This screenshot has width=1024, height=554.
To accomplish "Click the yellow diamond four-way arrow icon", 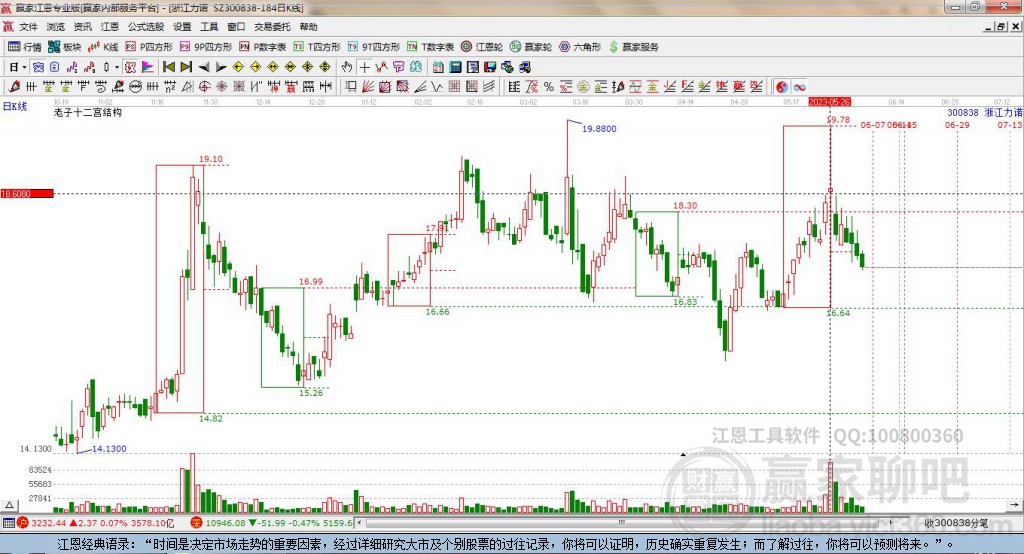I will pyautogui.click(x=325, y=67).
